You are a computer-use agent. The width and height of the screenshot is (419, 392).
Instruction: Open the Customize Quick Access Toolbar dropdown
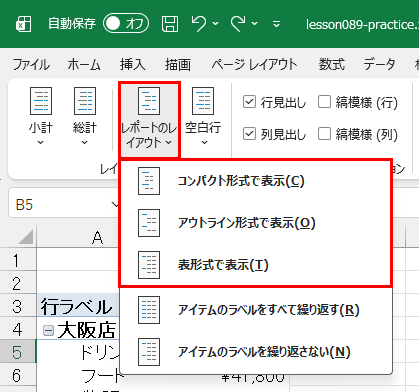276,24
